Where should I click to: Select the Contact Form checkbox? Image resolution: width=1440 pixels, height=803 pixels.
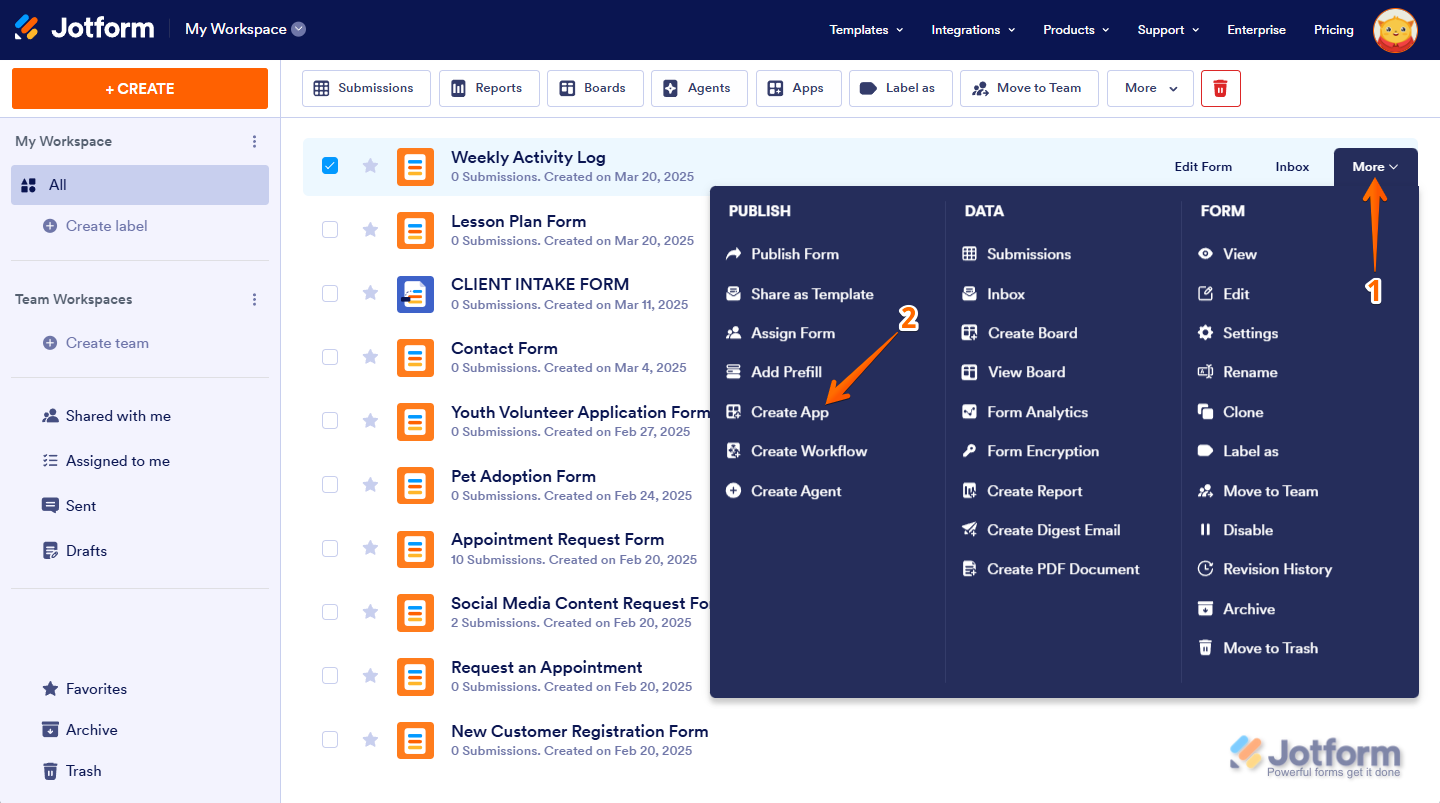pyautogui.click(x=330, y=357)
